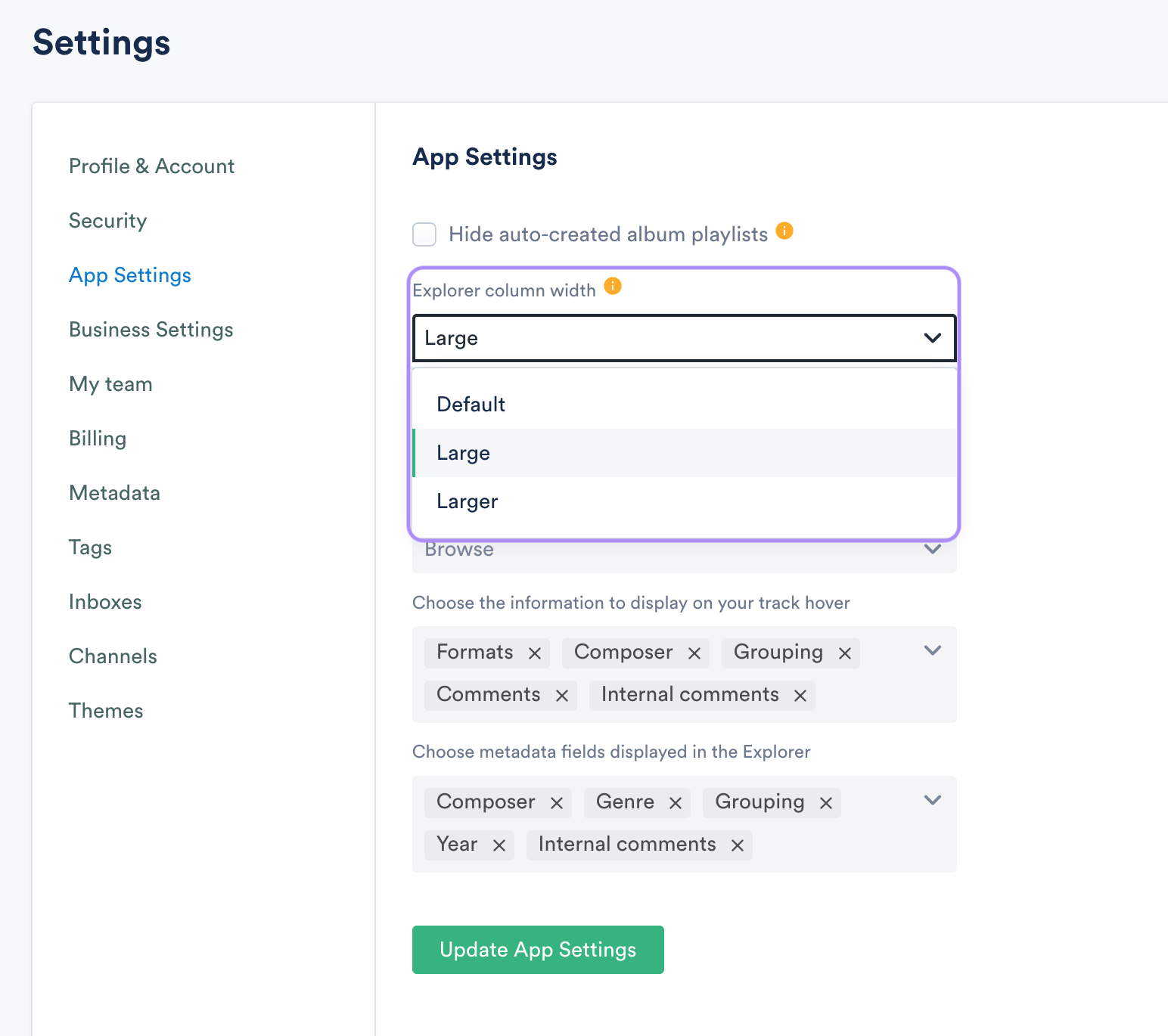Remove Grouping from Explorer metadata fields
The image size is (1168, 1036).
(826, 803)
